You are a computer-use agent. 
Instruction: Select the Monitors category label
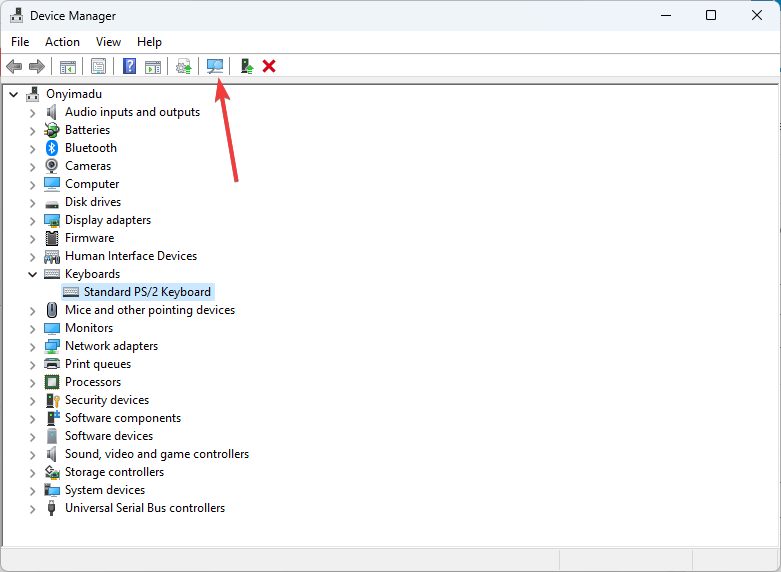(x=89, y=328)
